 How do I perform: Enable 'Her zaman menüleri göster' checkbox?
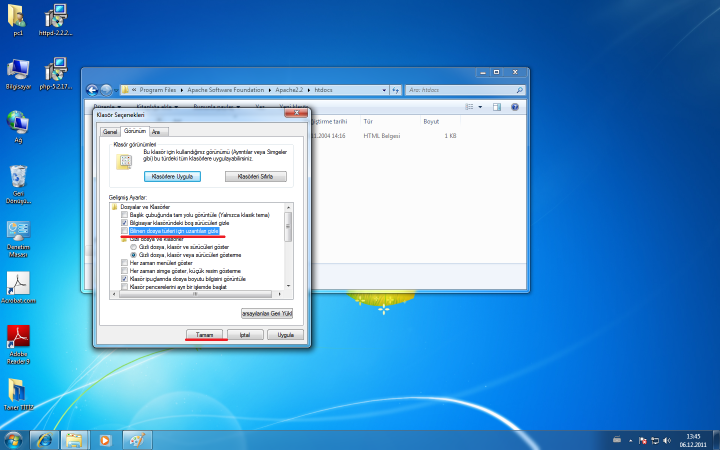tap(124, 263)
